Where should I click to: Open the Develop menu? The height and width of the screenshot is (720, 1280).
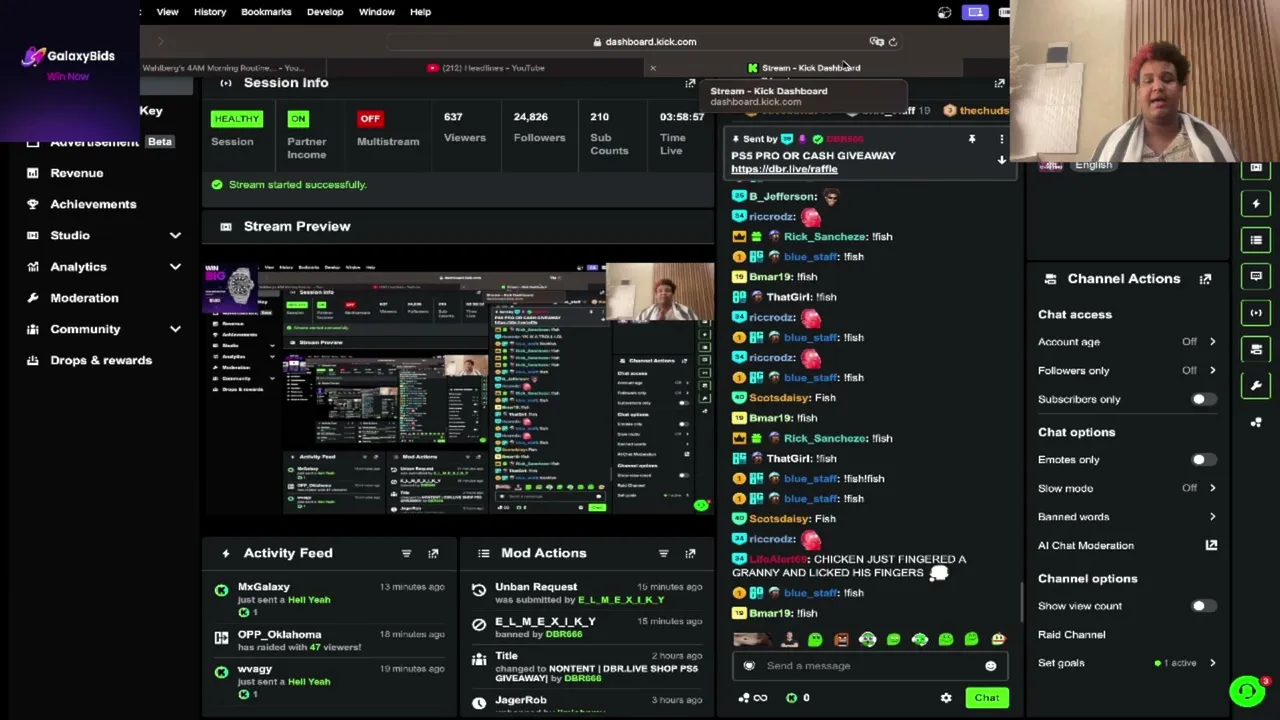(325, 12)
